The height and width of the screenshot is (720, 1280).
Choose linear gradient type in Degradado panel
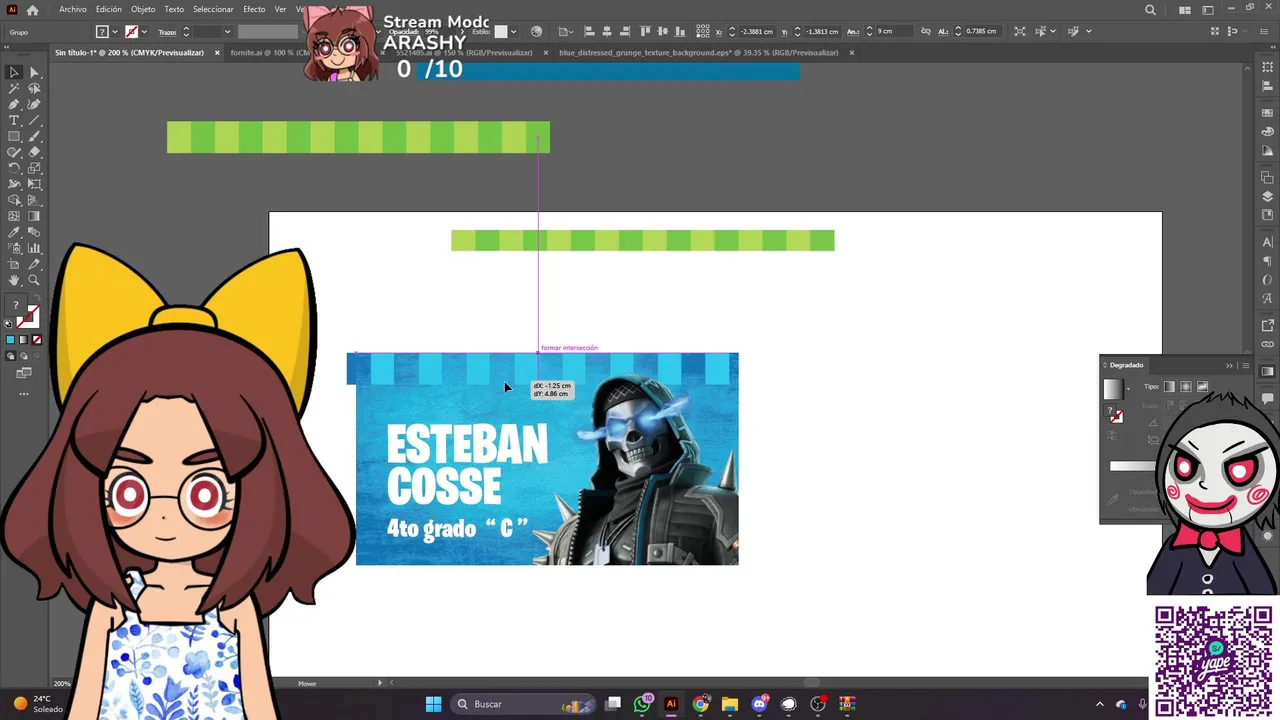1170,387
